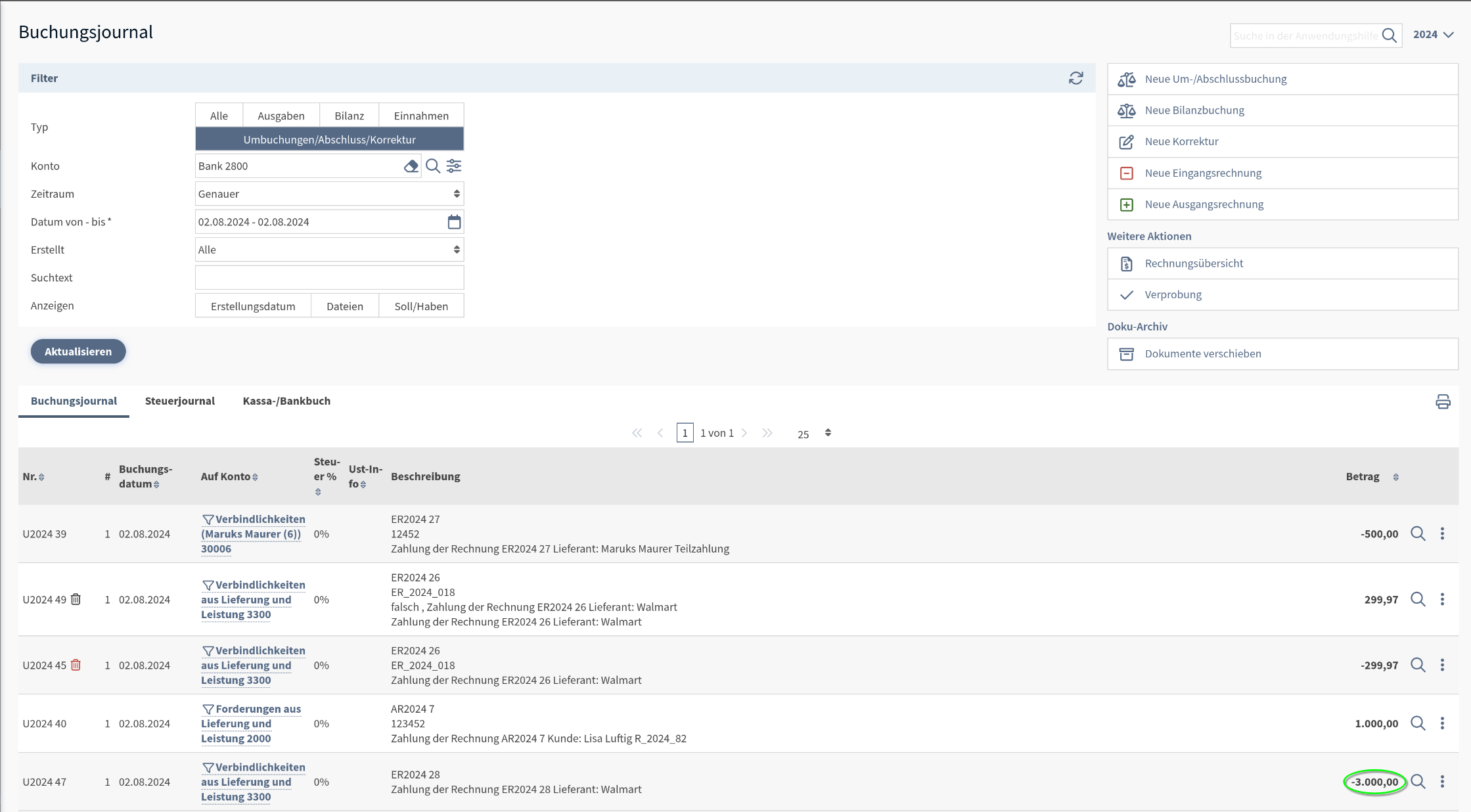Screen dimensions: 1471x812
Task: Expand the Erstellt dropdown
Action: coord(329,250)
